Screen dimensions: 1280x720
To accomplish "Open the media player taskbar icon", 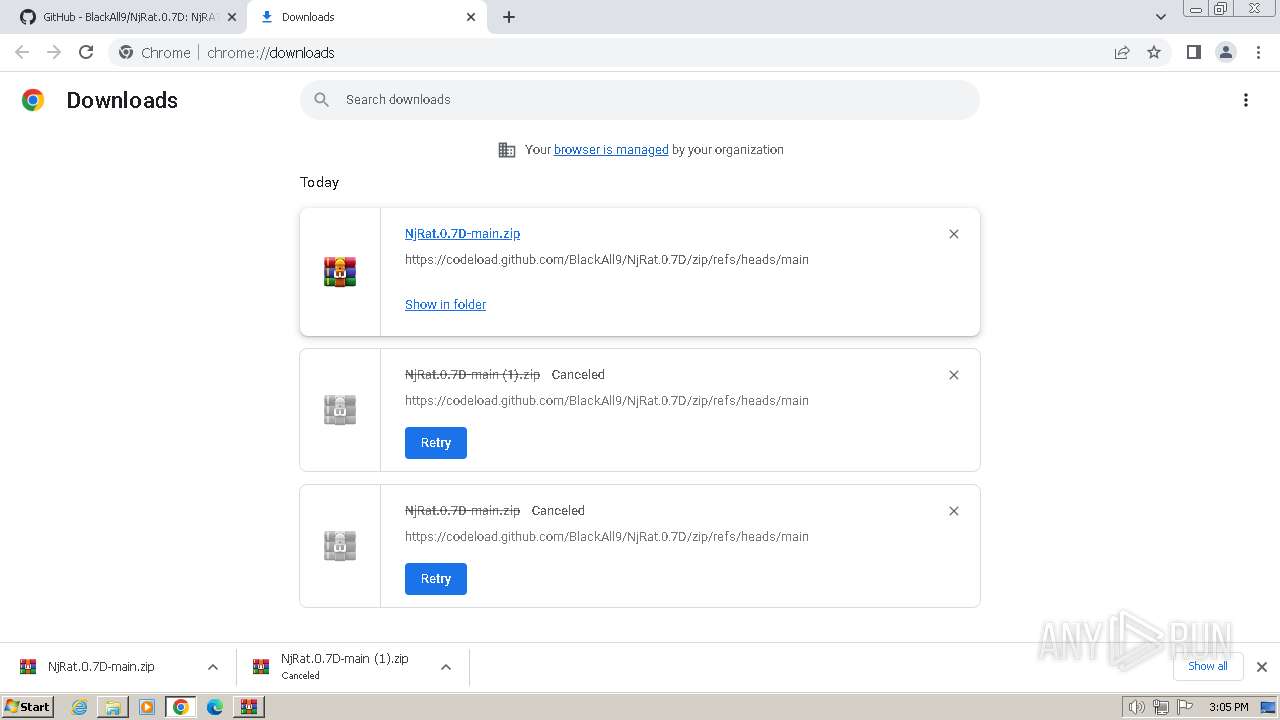I will [x=147, y=707].
